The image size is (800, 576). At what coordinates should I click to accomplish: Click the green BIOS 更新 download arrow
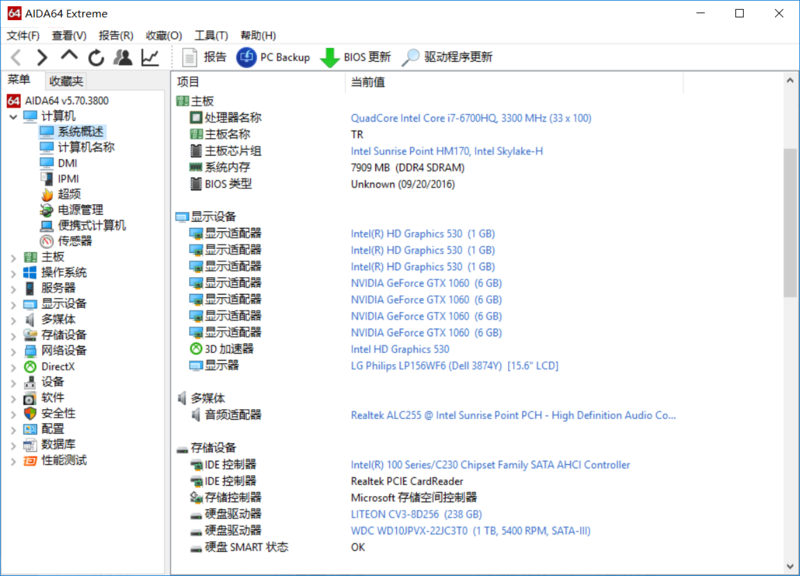(330, 58)
